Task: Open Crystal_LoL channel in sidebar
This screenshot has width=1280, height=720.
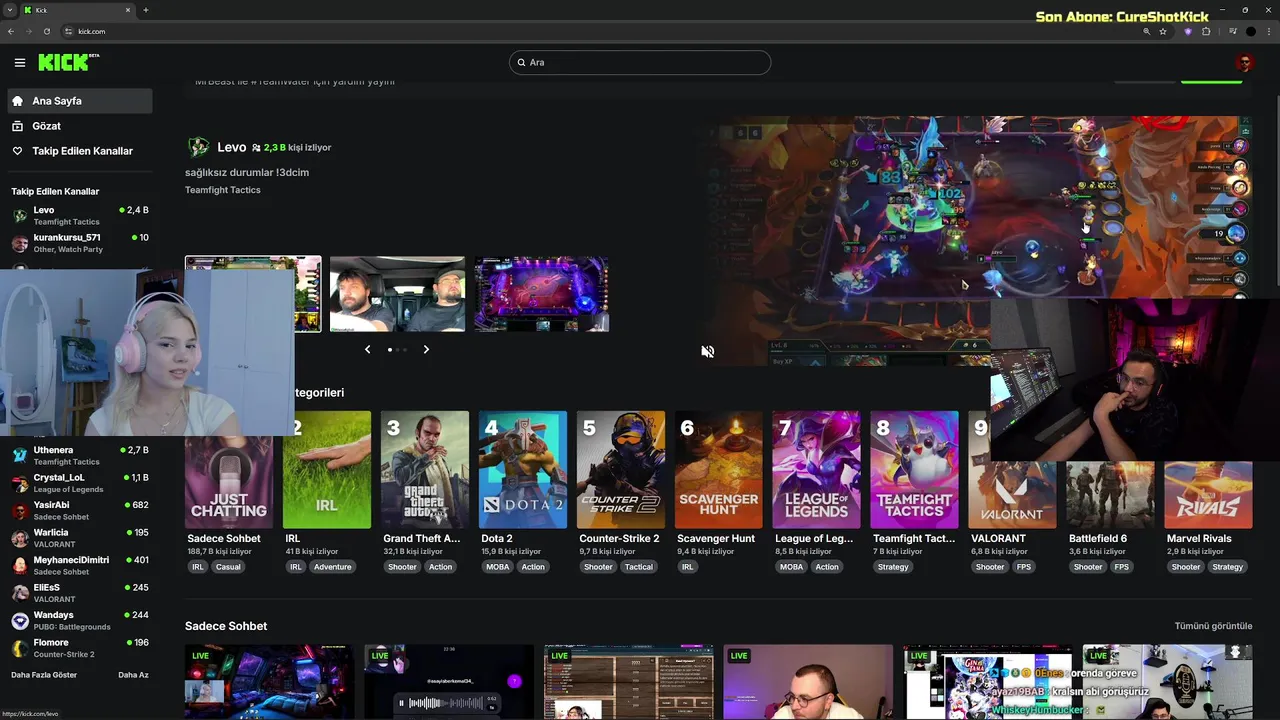Action: tap(80, 483)
